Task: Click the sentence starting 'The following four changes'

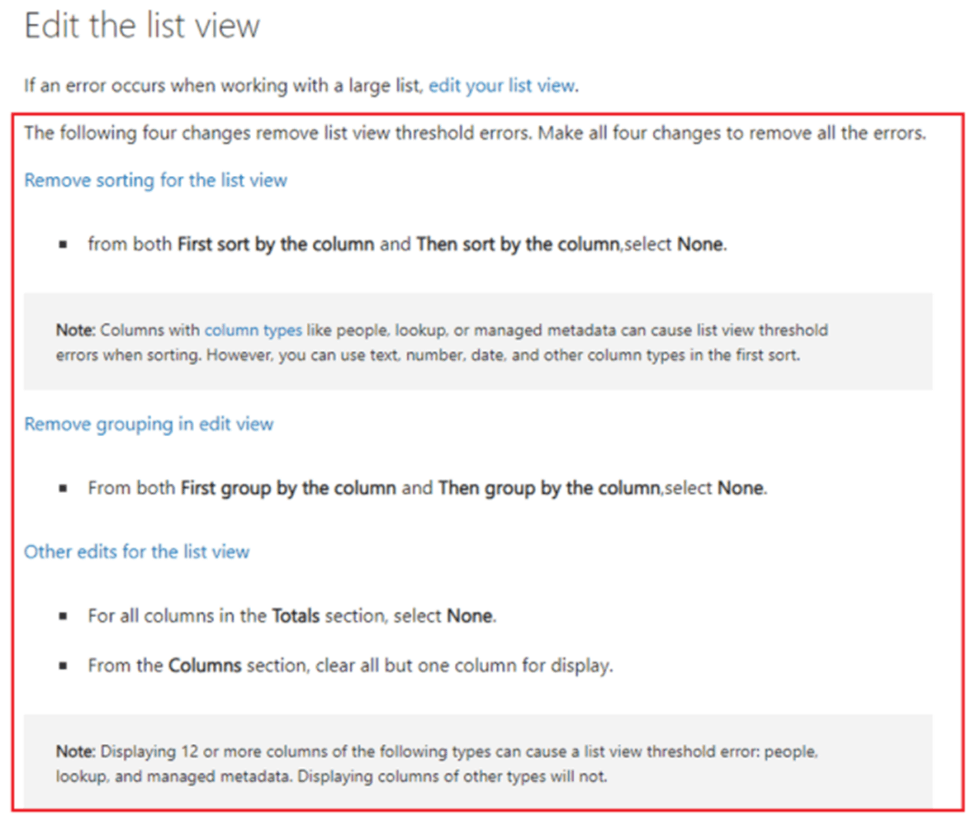Action: coord(475,133)
